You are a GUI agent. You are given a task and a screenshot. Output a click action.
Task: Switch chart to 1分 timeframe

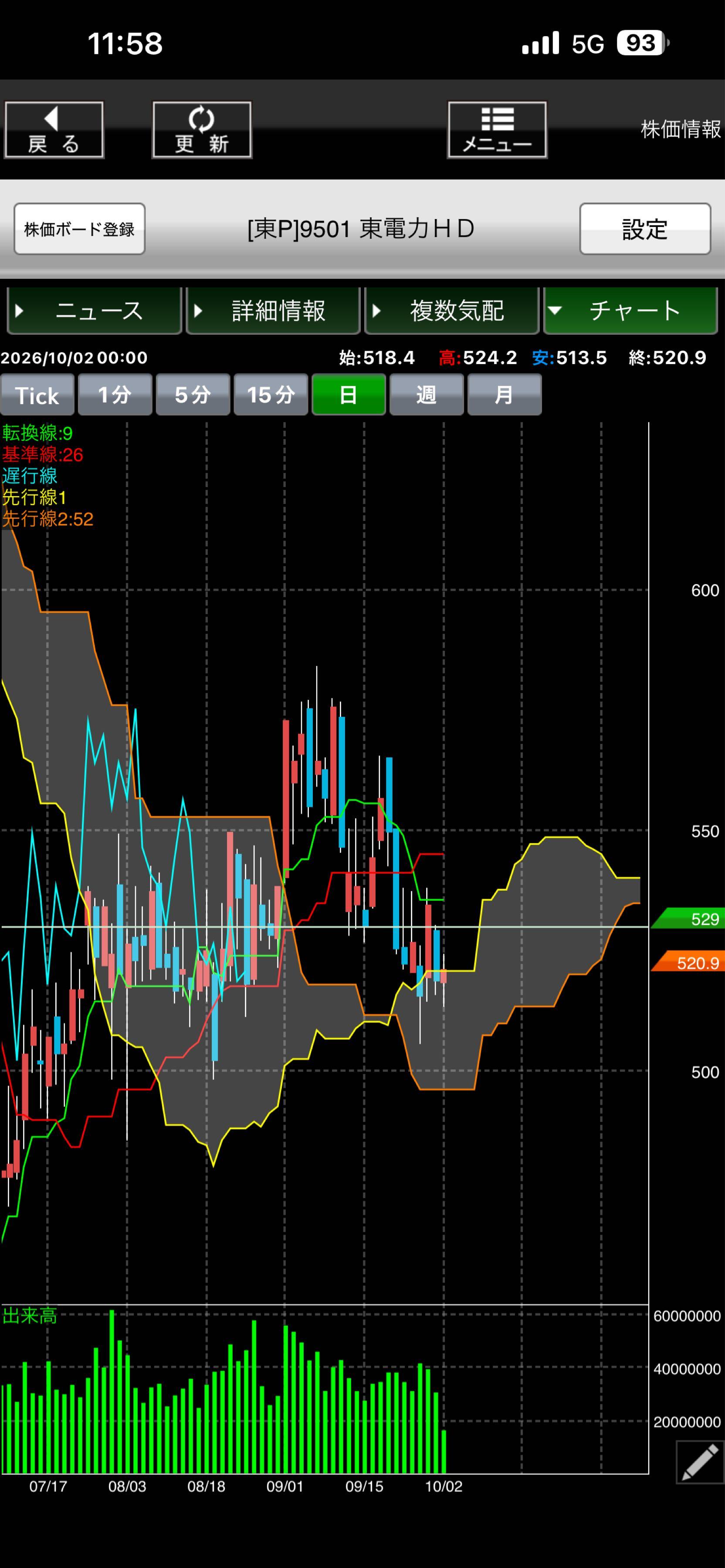(115, 395)
